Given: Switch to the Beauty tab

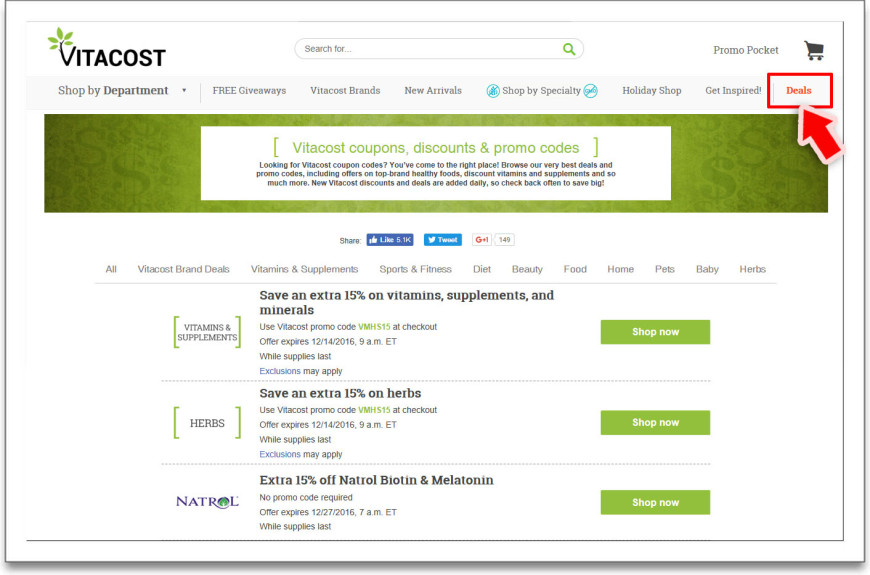Looking at the screenshot, I should [x=527, y=269].
